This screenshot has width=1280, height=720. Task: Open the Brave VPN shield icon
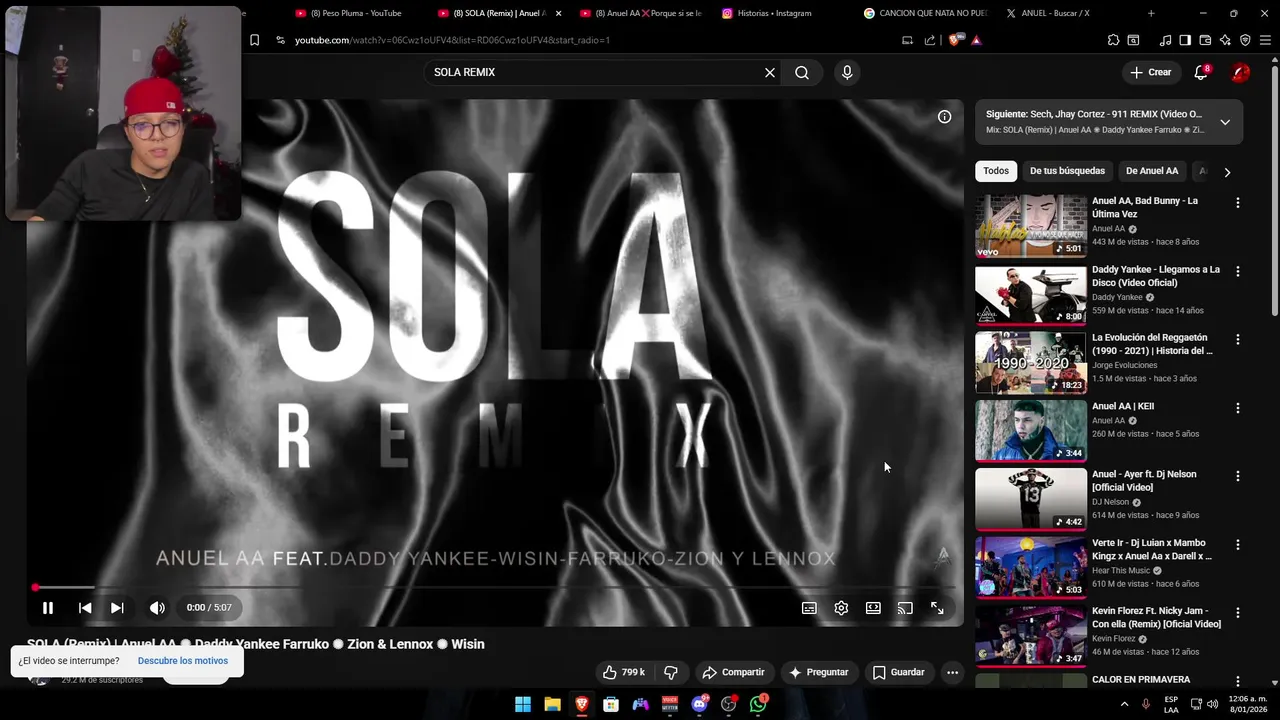tap(1245, 40)
